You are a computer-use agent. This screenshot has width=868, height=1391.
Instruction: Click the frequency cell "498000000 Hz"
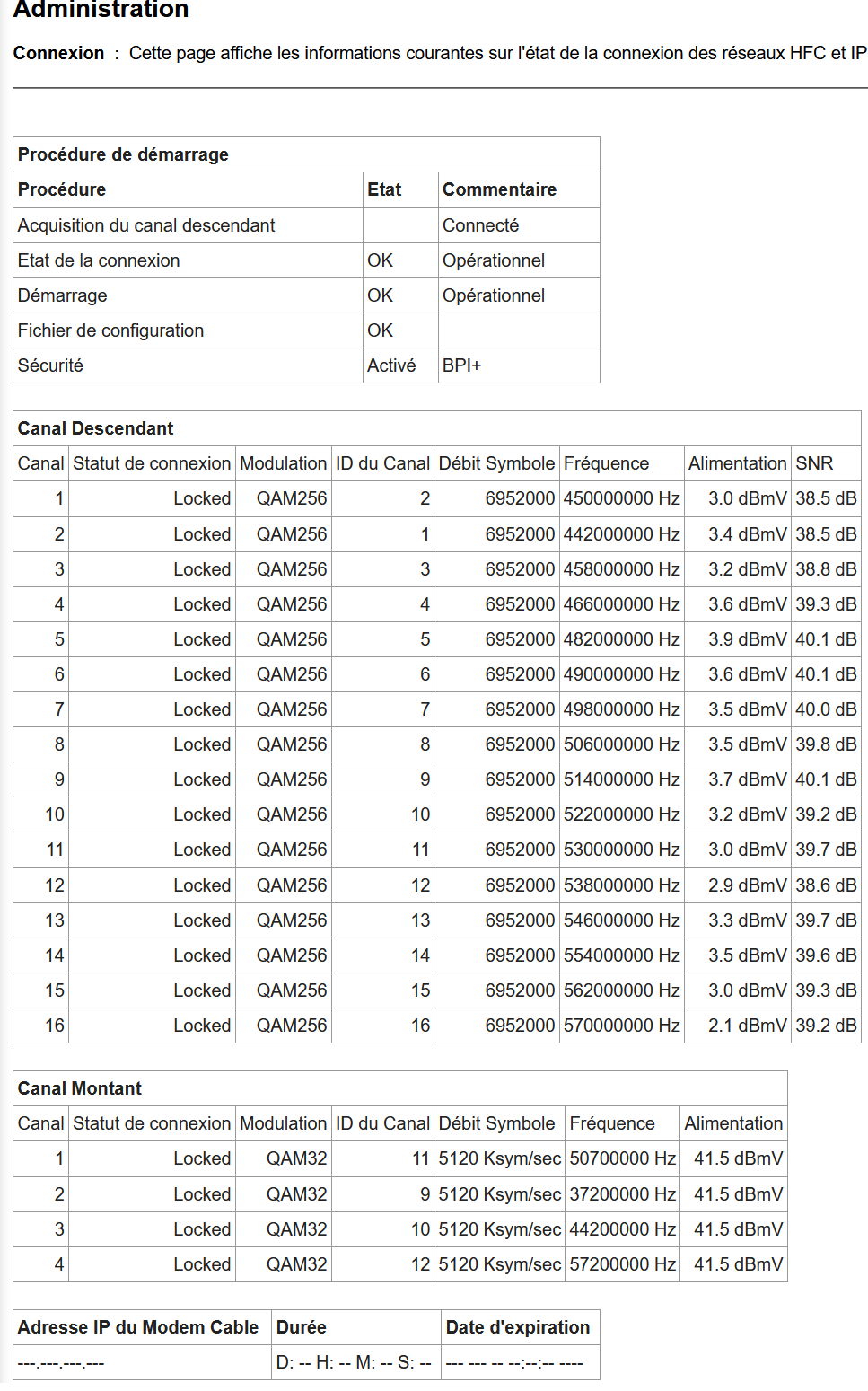tap(622, 709)
